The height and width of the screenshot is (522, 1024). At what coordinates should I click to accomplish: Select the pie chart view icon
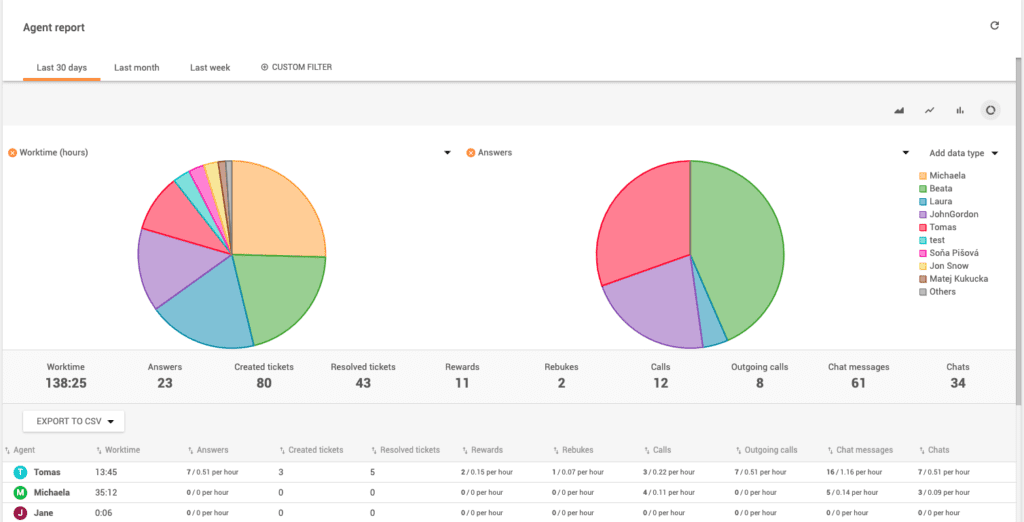tap(990, 110)
